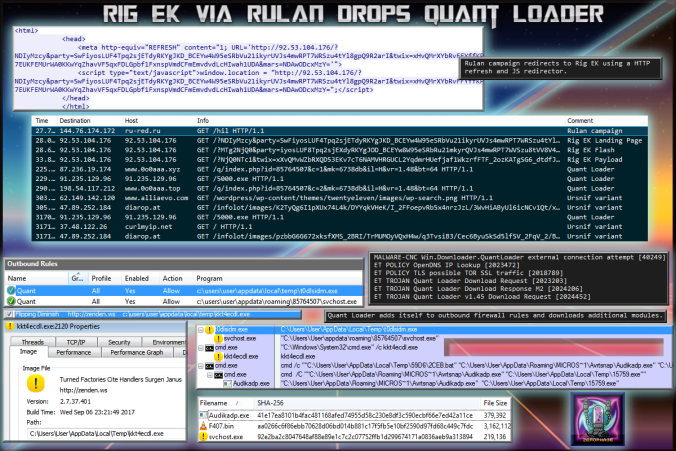The width and height of the screenshot is (676, 451).
Task: Click console icon of cmd.exe running 2CEB.bat
Action: (210, 366)
